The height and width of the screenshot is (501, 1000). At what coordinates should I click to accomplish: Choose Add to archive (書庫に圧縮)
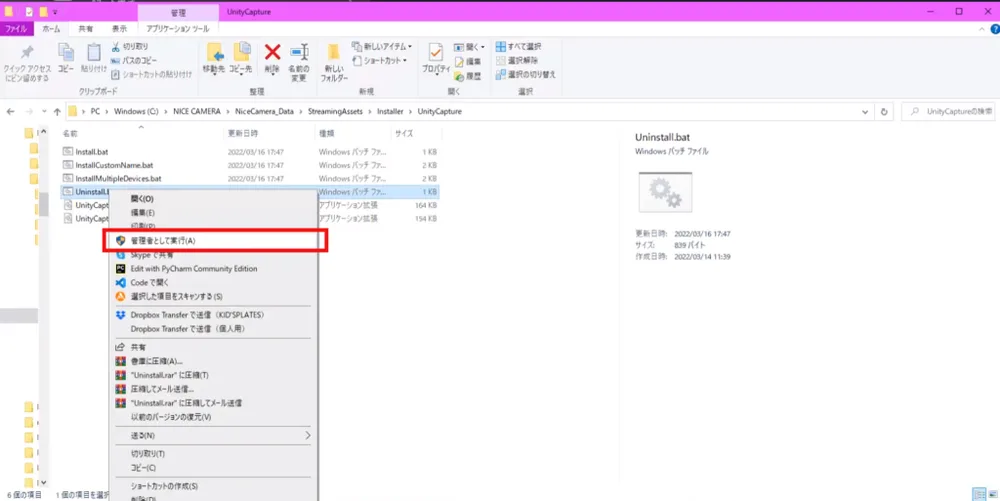point(214,361)
